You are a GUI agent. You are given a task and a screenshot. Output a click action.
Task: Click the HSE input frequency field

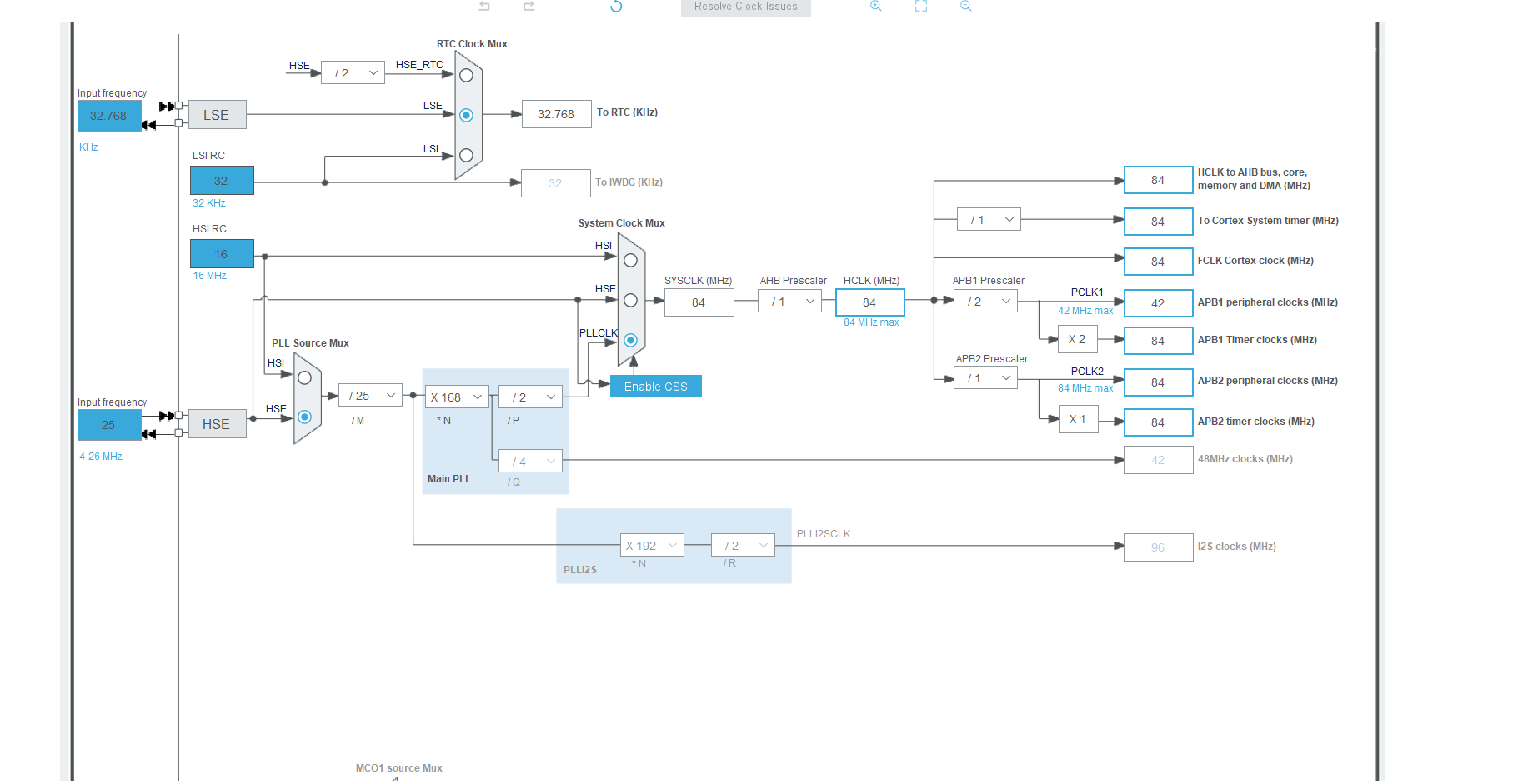coord(109,425)
